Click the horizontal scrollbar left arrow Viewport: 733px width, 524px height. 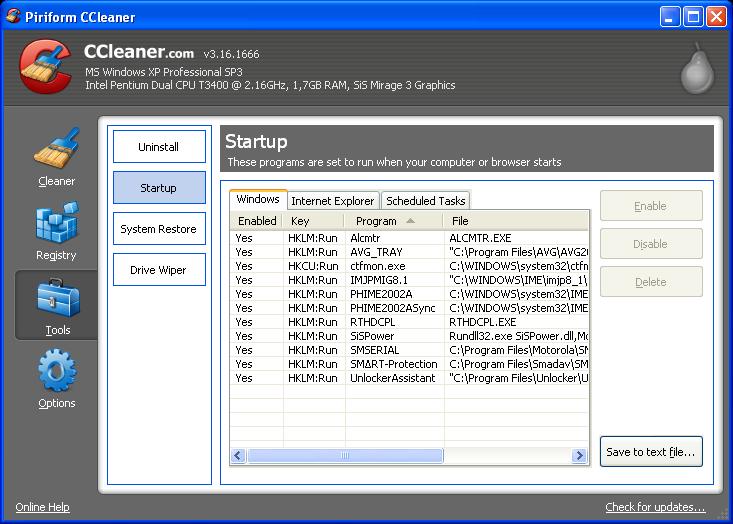pyautogui.click(x=238, y=455)
